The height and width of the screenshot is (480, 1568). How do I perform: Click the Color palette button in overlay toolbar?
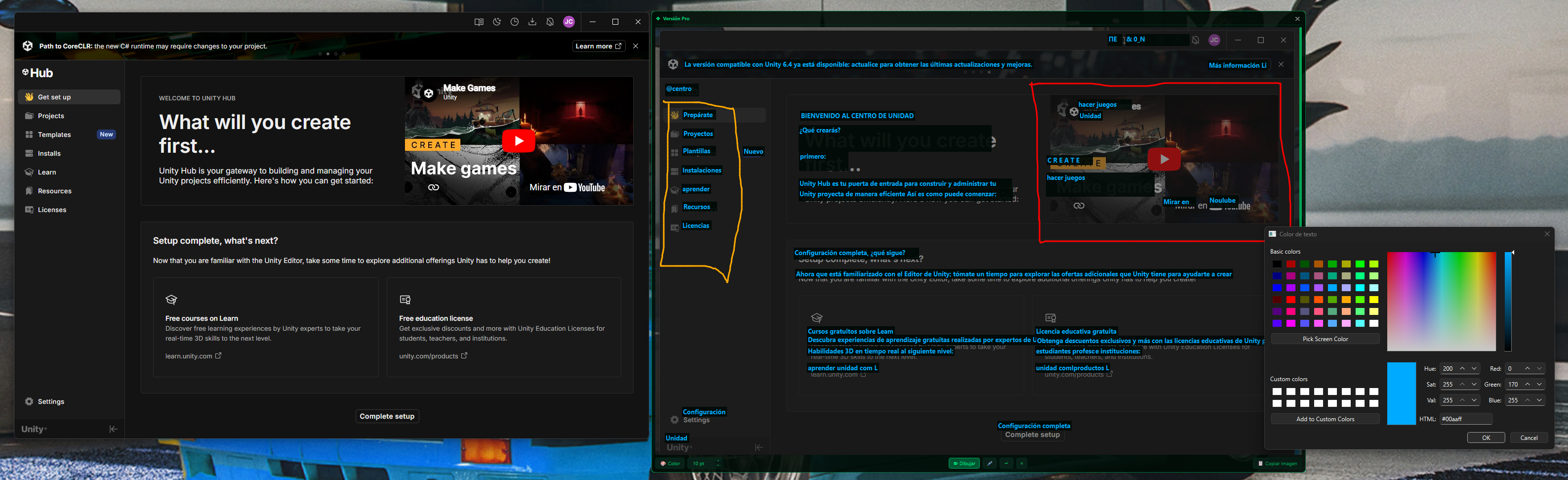[x=671, y=464]
